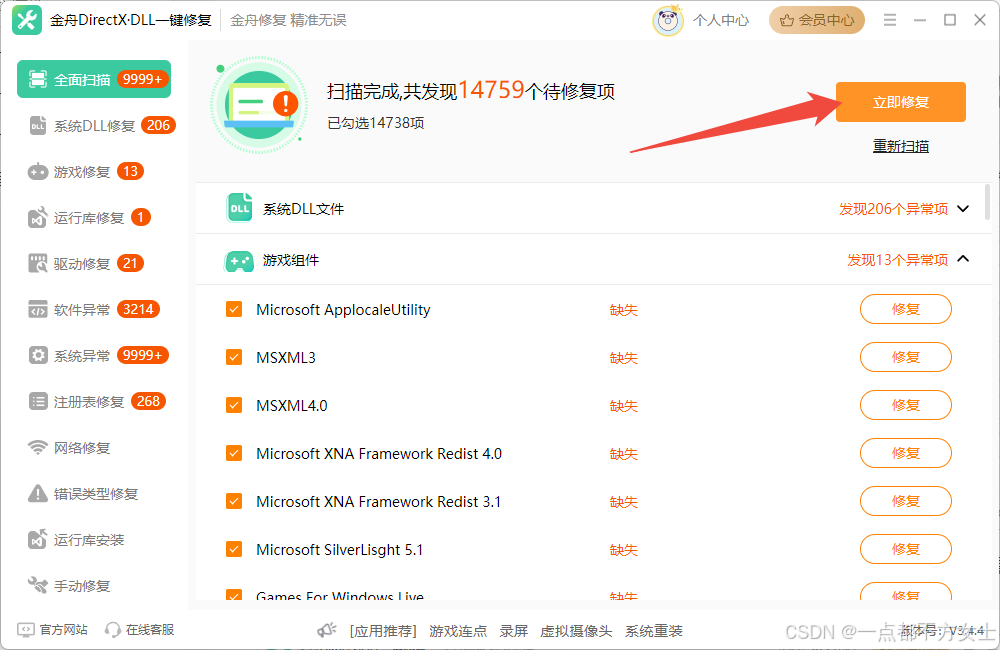Open 系统重装 tool
The height and width of the screenshot is (650, 1000).
[x=654, y=631]
